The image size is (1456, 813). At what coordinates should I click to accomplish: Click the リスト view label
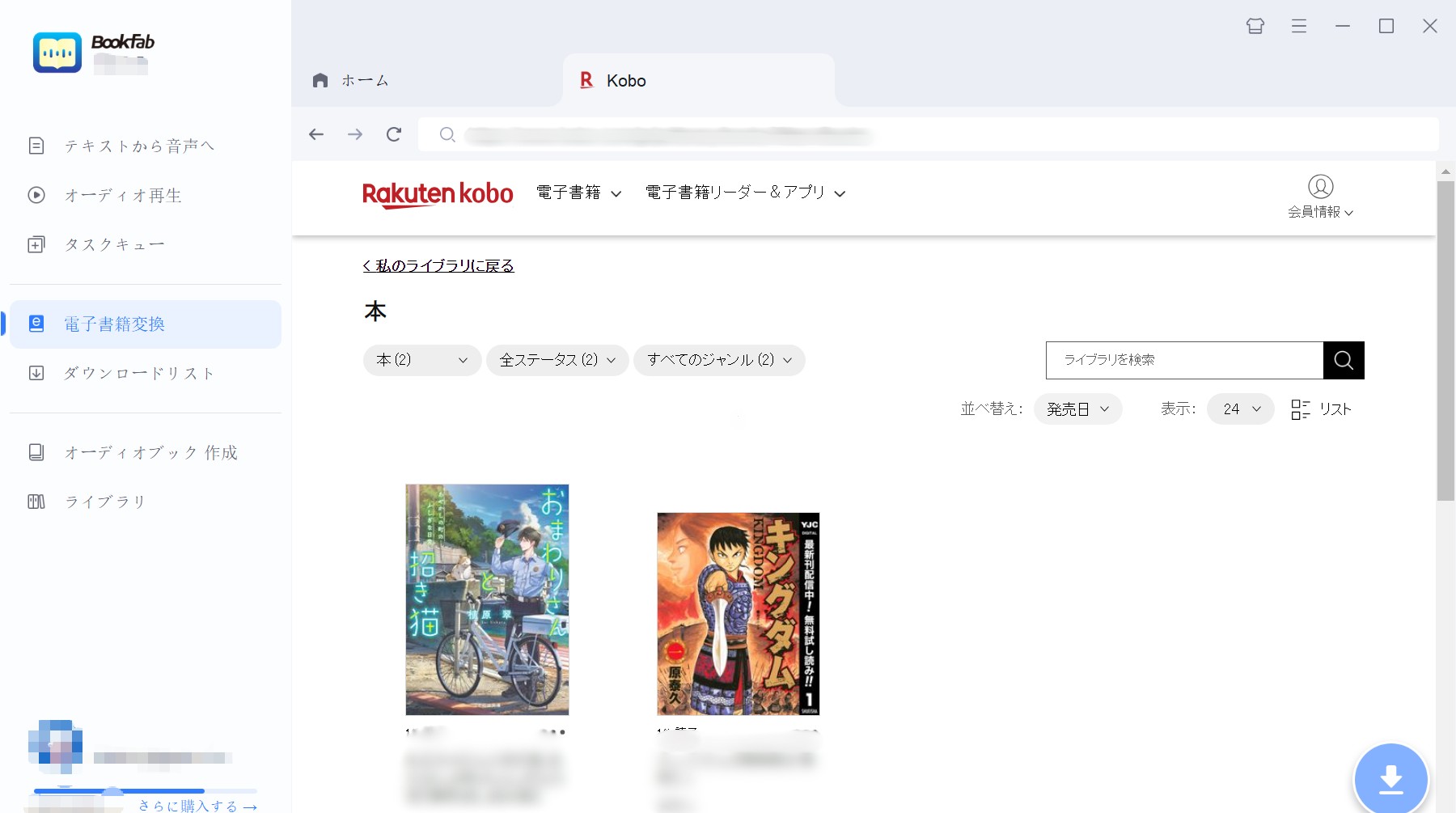1335,409
